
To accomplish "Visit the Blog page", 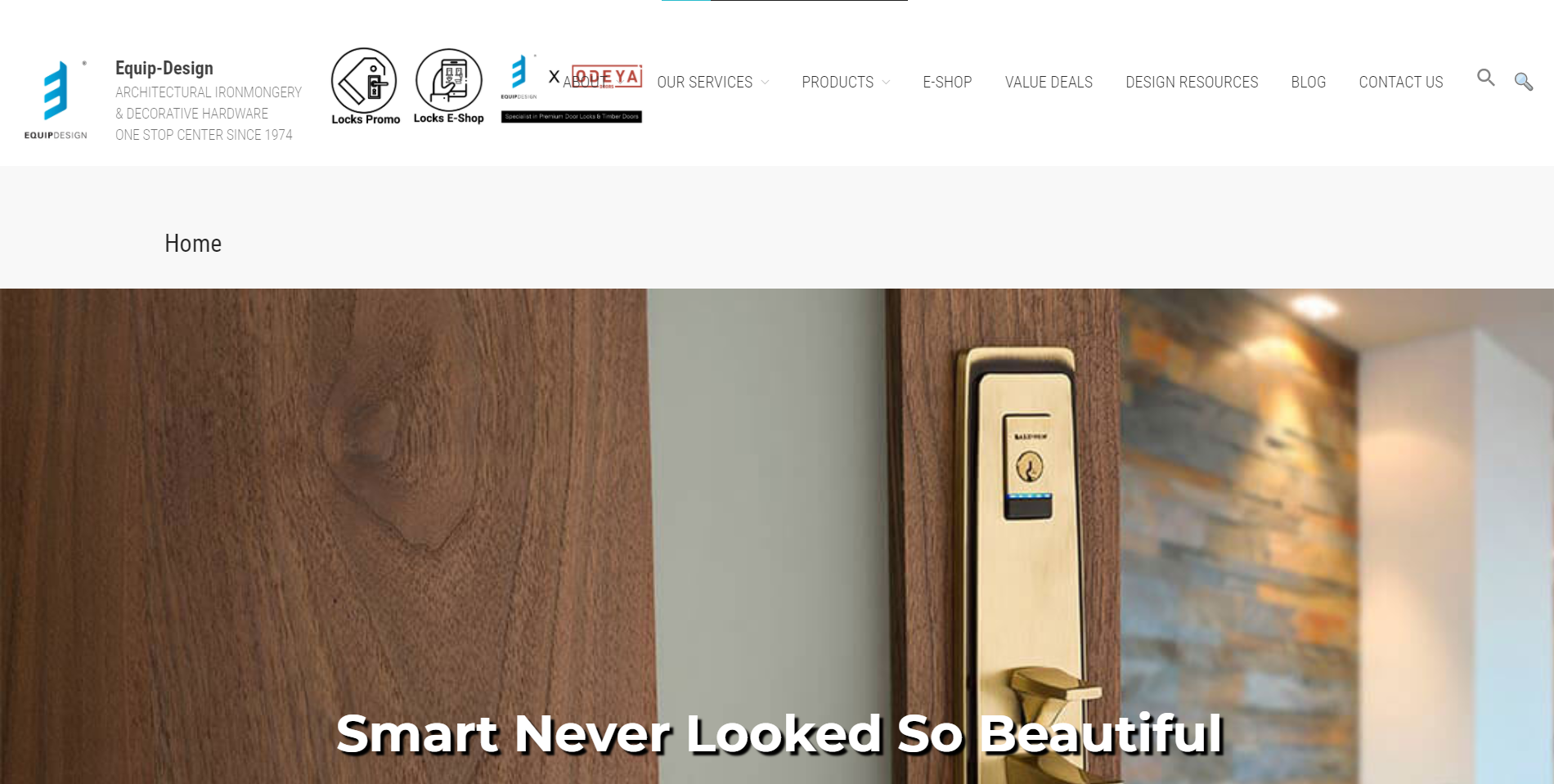I will tap(1308, 82).
